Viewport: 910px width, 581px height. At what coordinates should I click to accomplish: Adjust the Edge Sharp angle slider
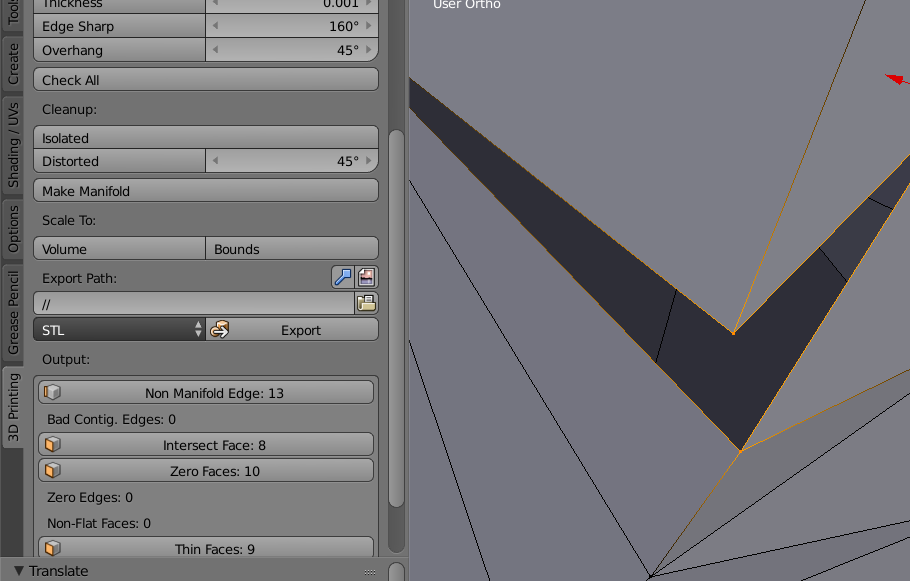click(291, 26)
